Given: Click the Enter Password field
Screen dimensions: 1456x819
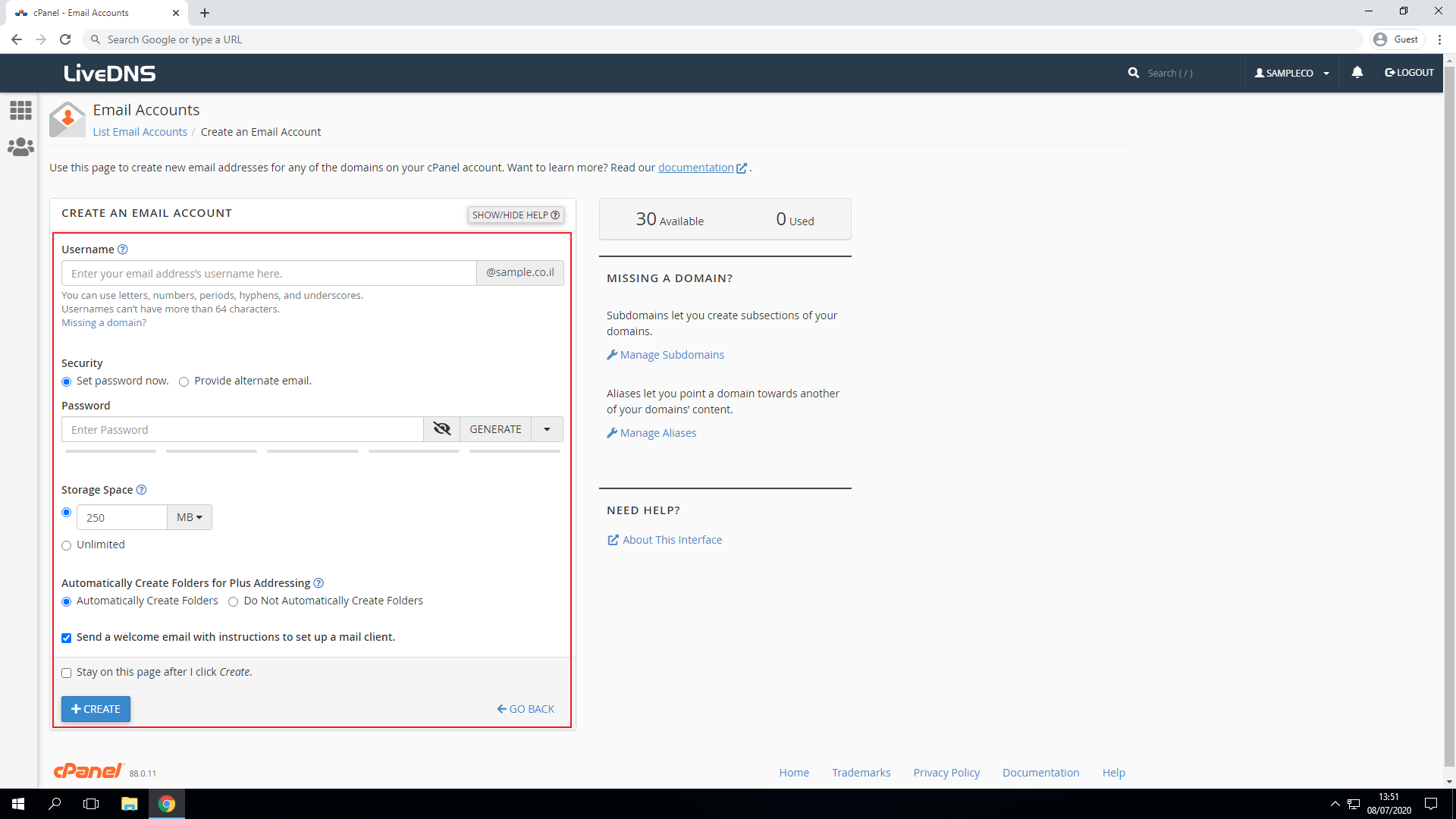Looking at the screenshot, I should tap(243, 429).
